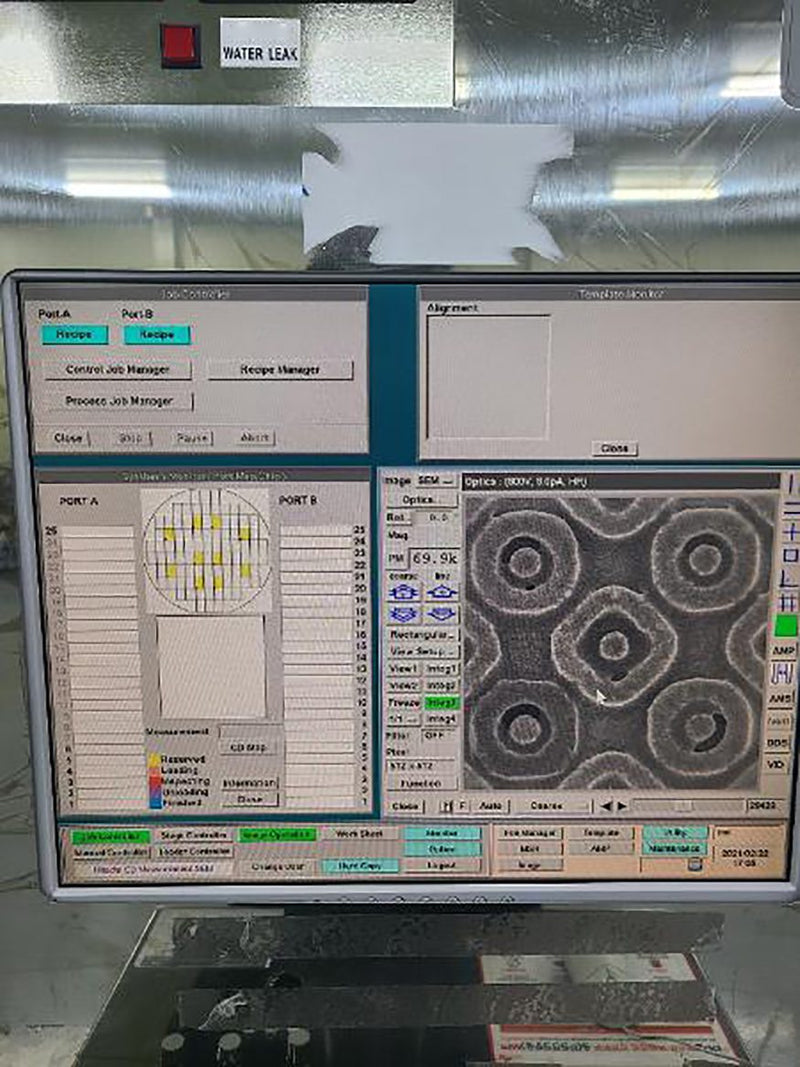Click Pause in Job Controller
This screenshot has height=1067, width=800.
pos(192,438)
